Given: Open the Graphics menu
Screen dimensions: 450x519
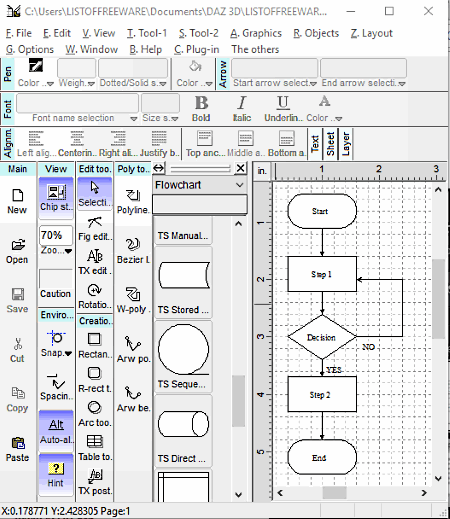Looking at the screenshot, I should coord(256,33).
